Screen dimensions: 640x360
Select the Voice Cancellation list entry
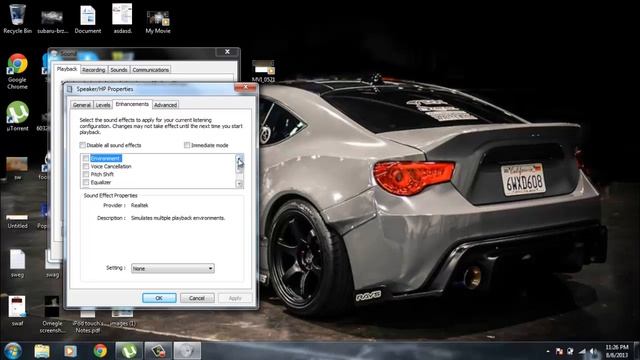pos(111,167)
